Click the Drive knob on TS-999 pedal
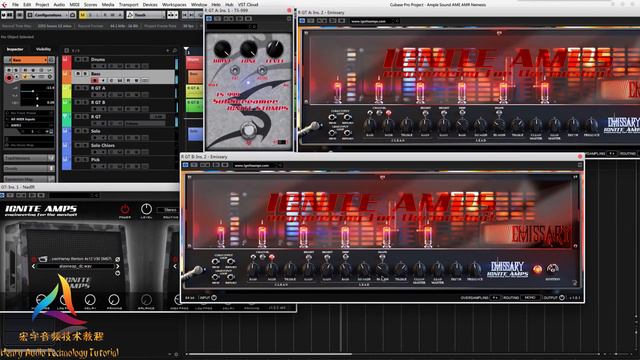Image resolution: width=640 pixels, height=360 pixels. pyautogui.click(x=223, y=49)
